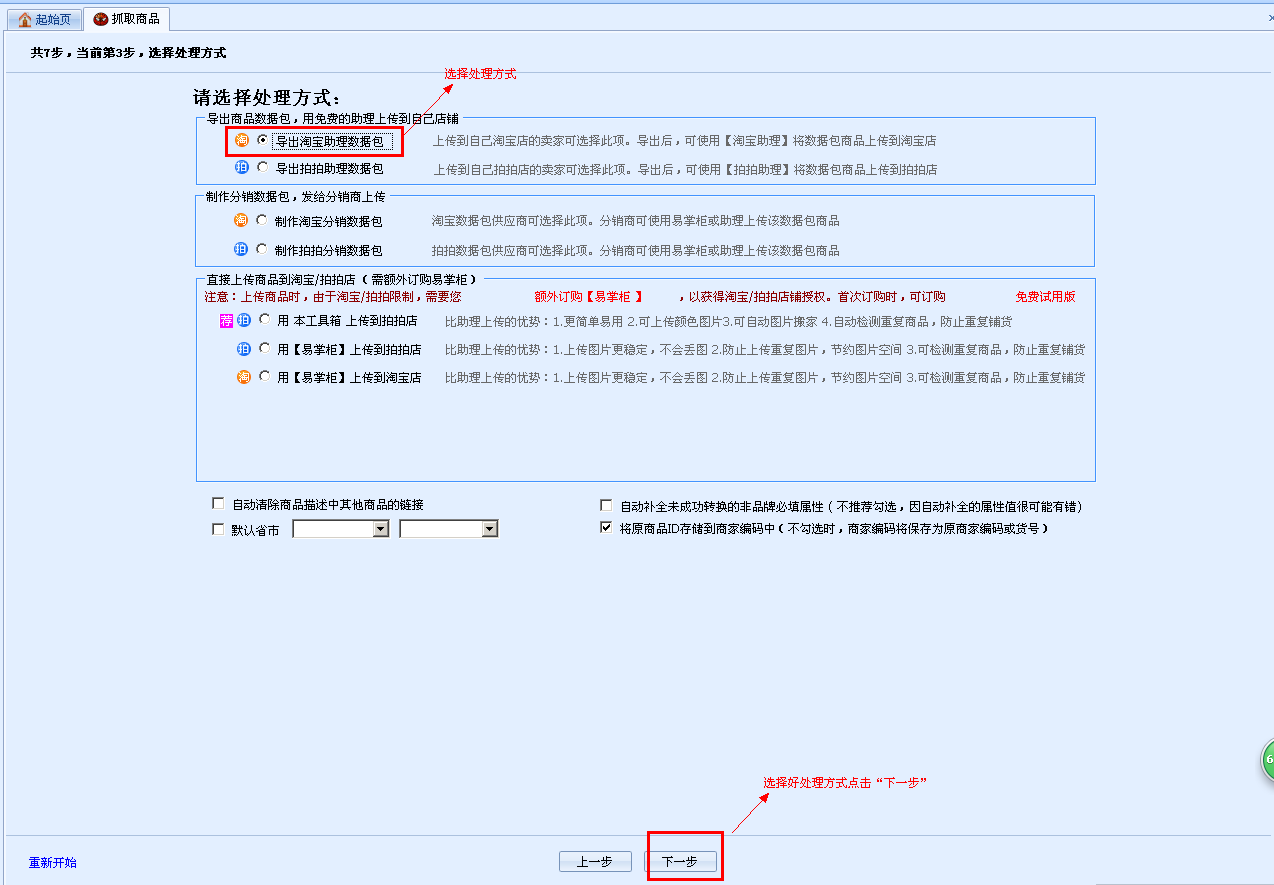Click description 淘宝数据包供应商可选择此项
The image size is (1274, 885).
[513, 221]
